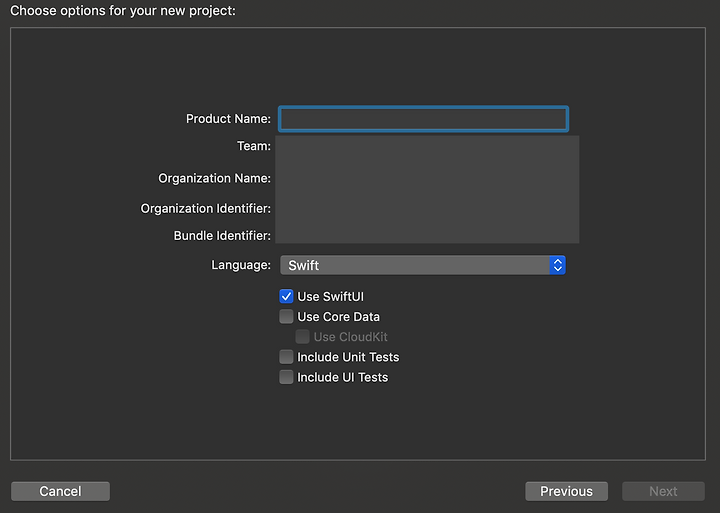Click the blue up-down arrows on Language popup

tap(557, 265)
